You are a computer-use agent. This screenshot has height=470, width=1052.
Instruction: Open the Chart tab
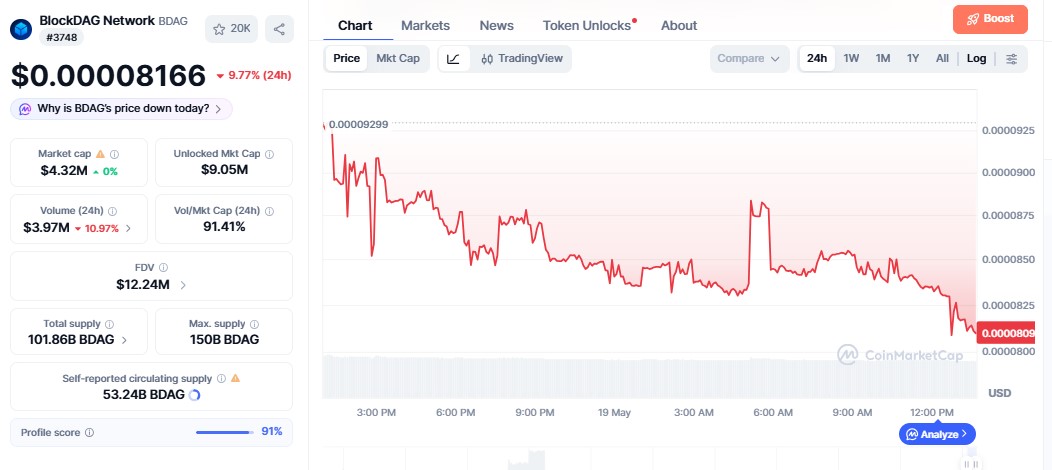pos(355,25)
